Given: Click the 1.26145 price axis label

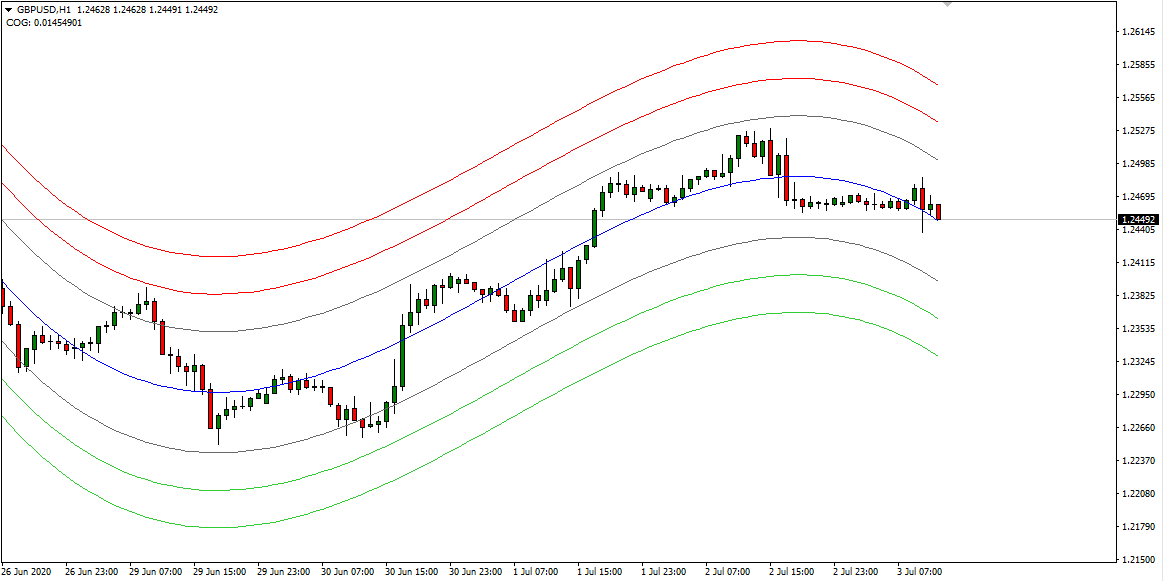Looking at the screenshot, I should coord(1139,33).
